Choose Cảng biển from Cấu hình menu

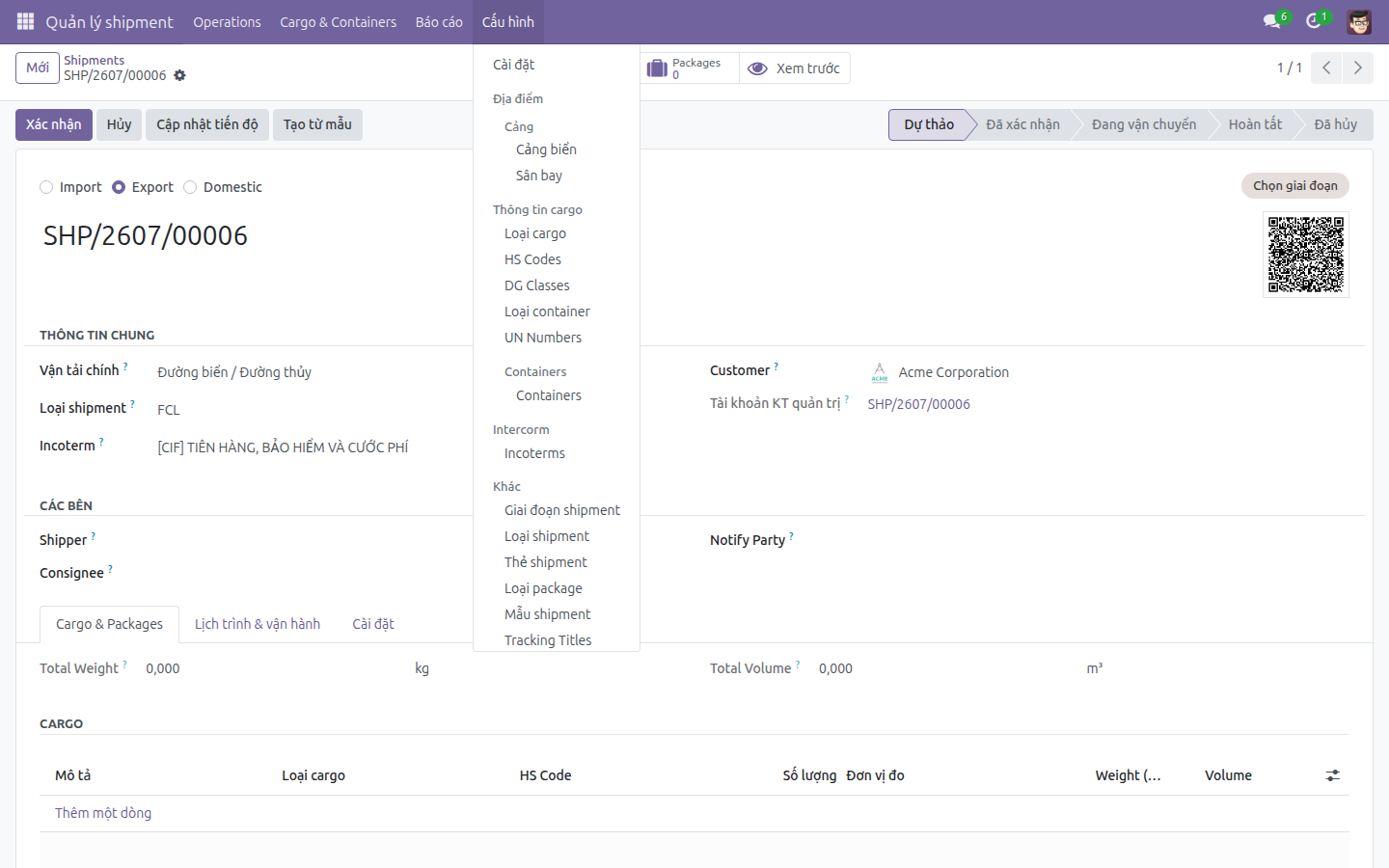point(546,149)
